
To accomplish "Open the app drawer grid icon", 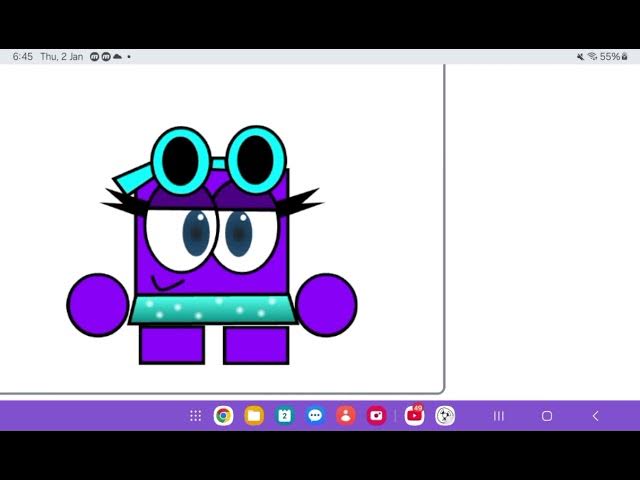I will pyautogui.click(x=196, y=416).
